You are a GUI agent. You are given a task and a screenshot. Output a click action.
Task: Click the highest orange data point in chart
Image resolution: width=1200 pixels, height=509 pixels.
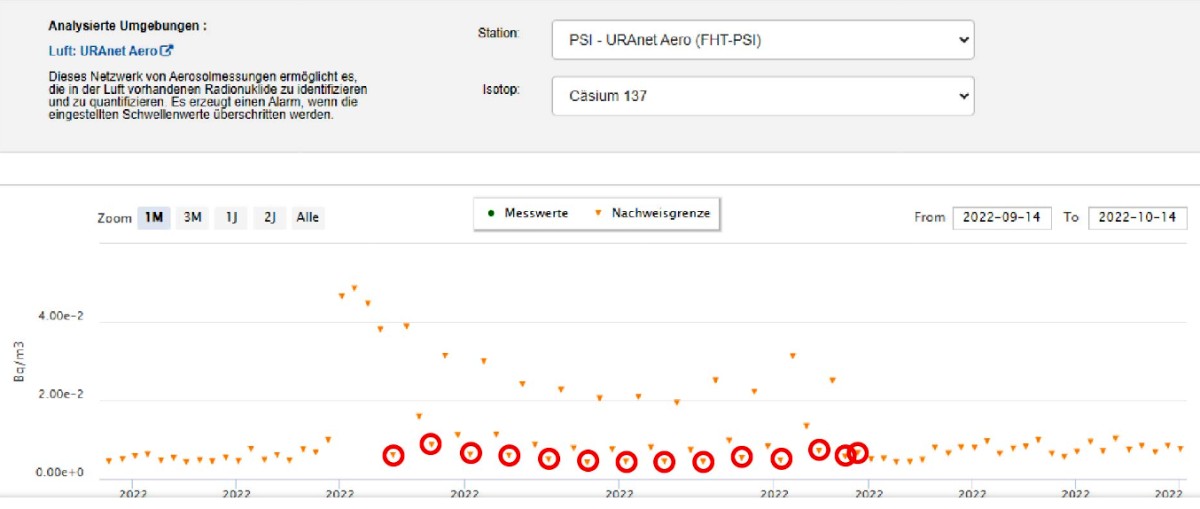(x=354, y=289)
